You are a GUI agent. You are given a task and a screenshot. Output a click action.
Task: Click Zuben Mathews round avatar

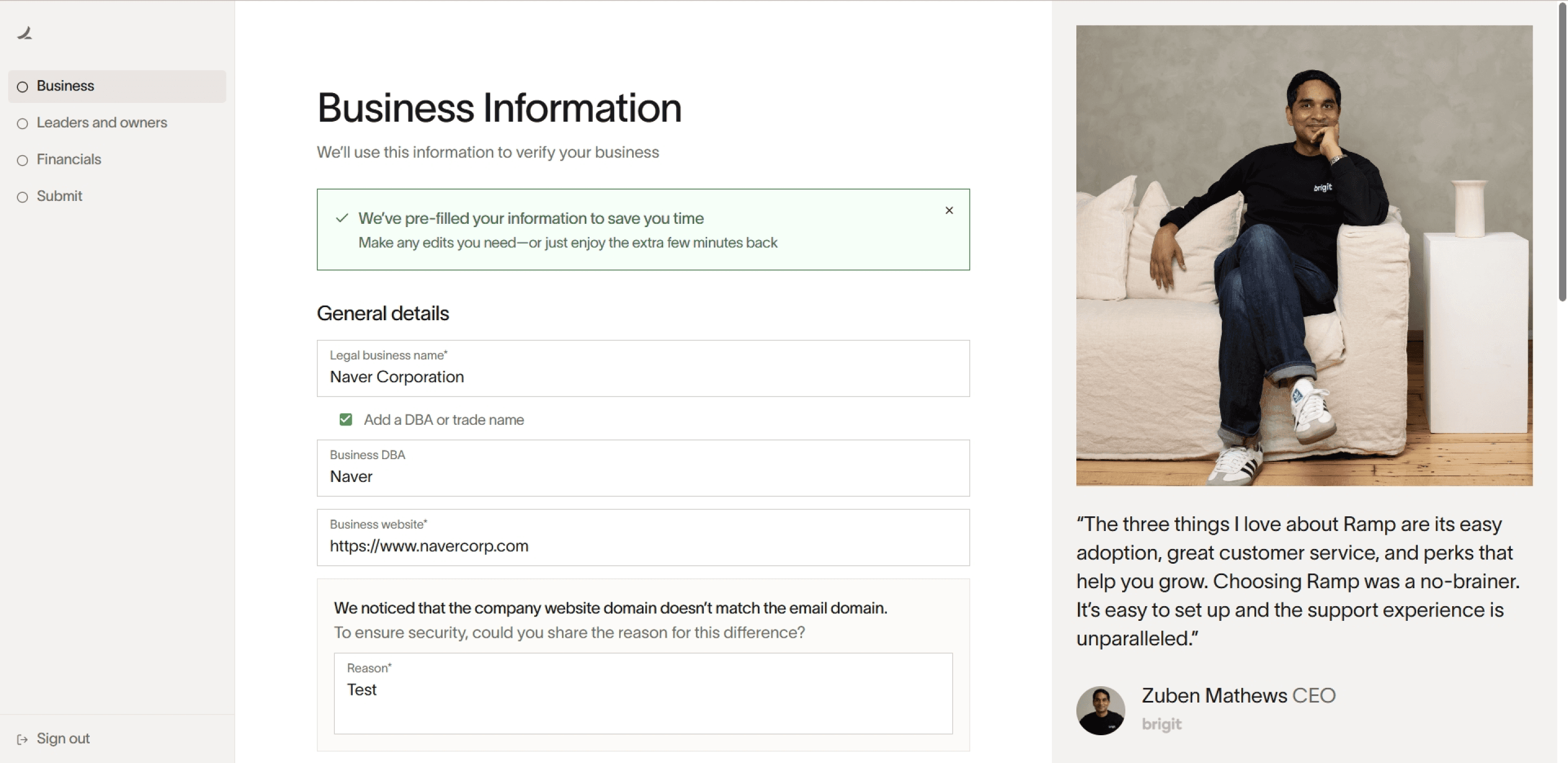coord(1100,710)
